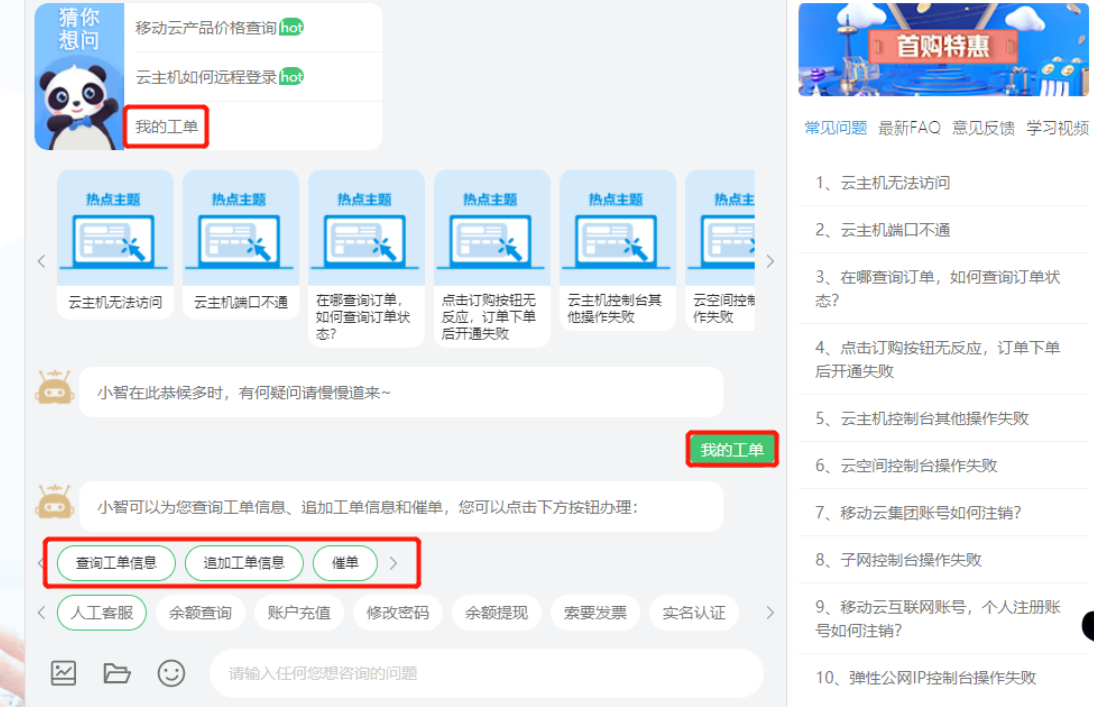Image resolution: width=1094 pixels, height=707 pixels.
Task: Open the folder file attachment icon
Action: (x=117, y=673)
